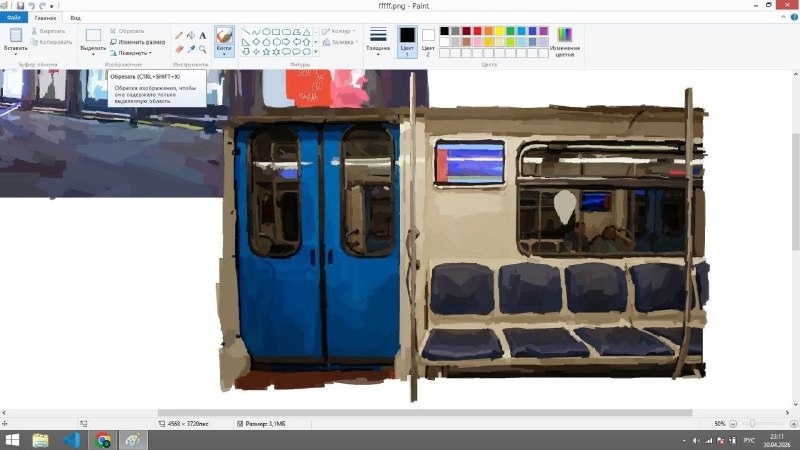Select the Color picker eyedropper tool
The width and height of the screenshot is (800, 450).
click(191, 49)
